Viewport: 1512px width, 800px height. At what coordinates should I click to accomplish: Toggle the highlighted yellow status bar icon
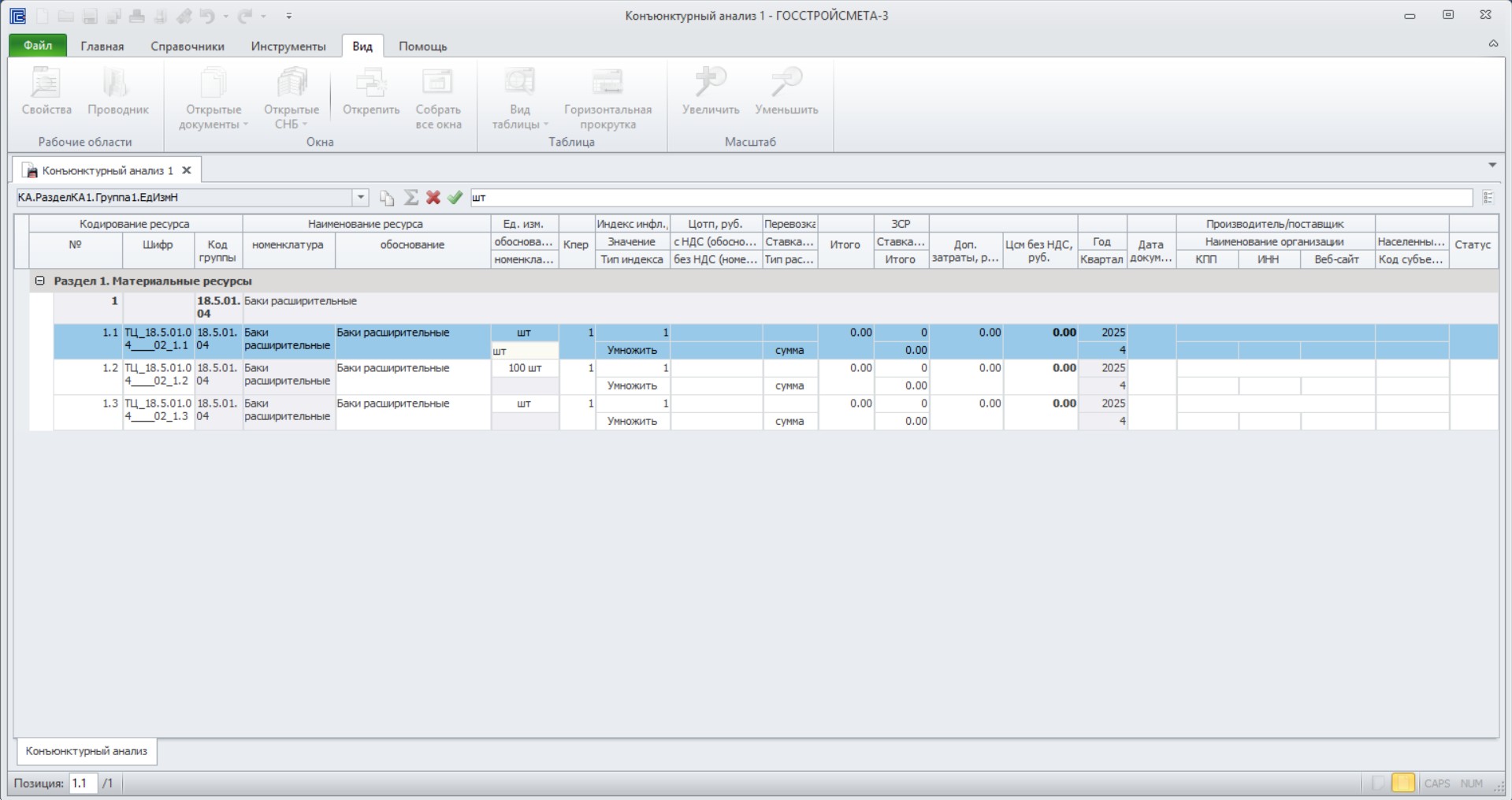point(1402,783)
